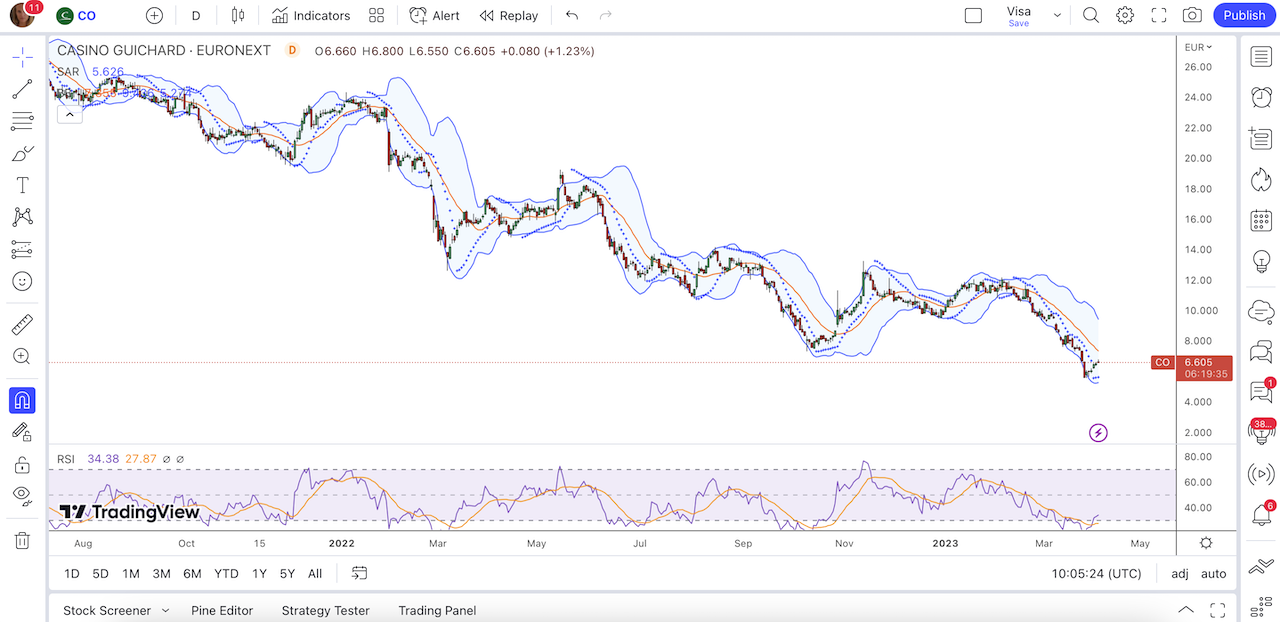Image resolution: width=1280 pixels, height=622 pixels.
Task: Open the CO symbol search field
Action: (76, 15)
